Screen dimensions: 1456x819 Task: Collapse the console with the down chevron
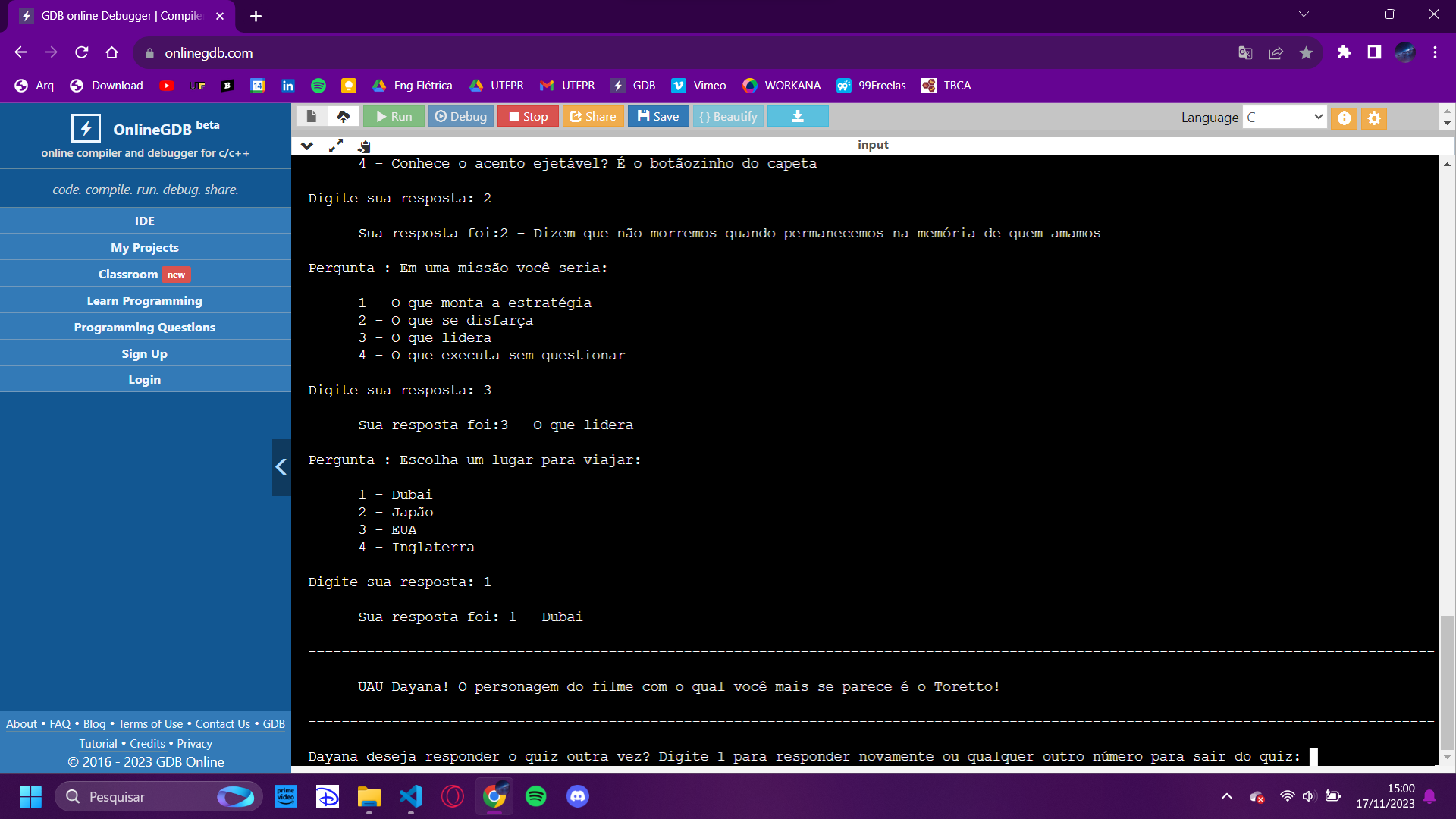(307, 146)
